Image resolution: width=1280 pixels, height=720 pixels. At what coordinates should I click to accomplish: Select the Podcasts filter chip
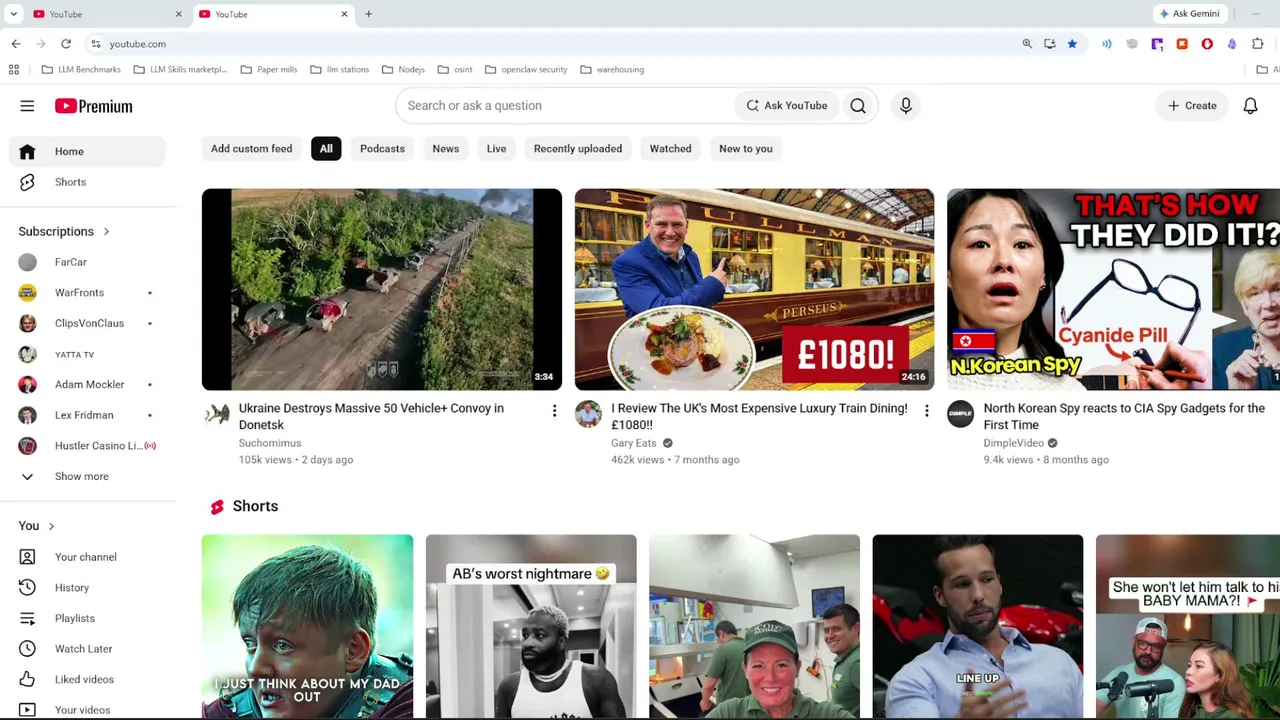382,148
